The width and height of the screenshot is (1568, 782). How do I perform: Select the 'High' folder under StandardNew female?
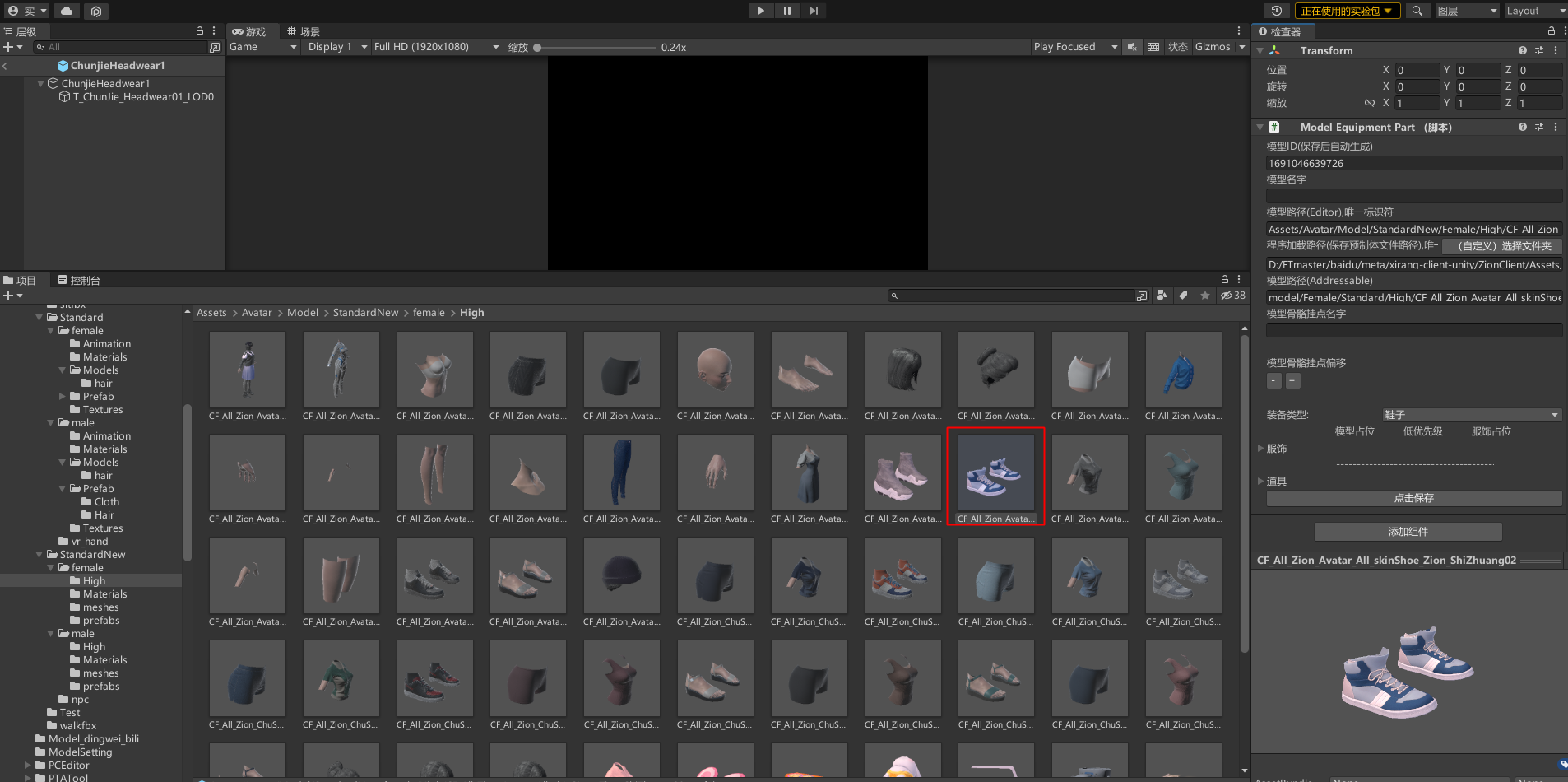[94, 581]
